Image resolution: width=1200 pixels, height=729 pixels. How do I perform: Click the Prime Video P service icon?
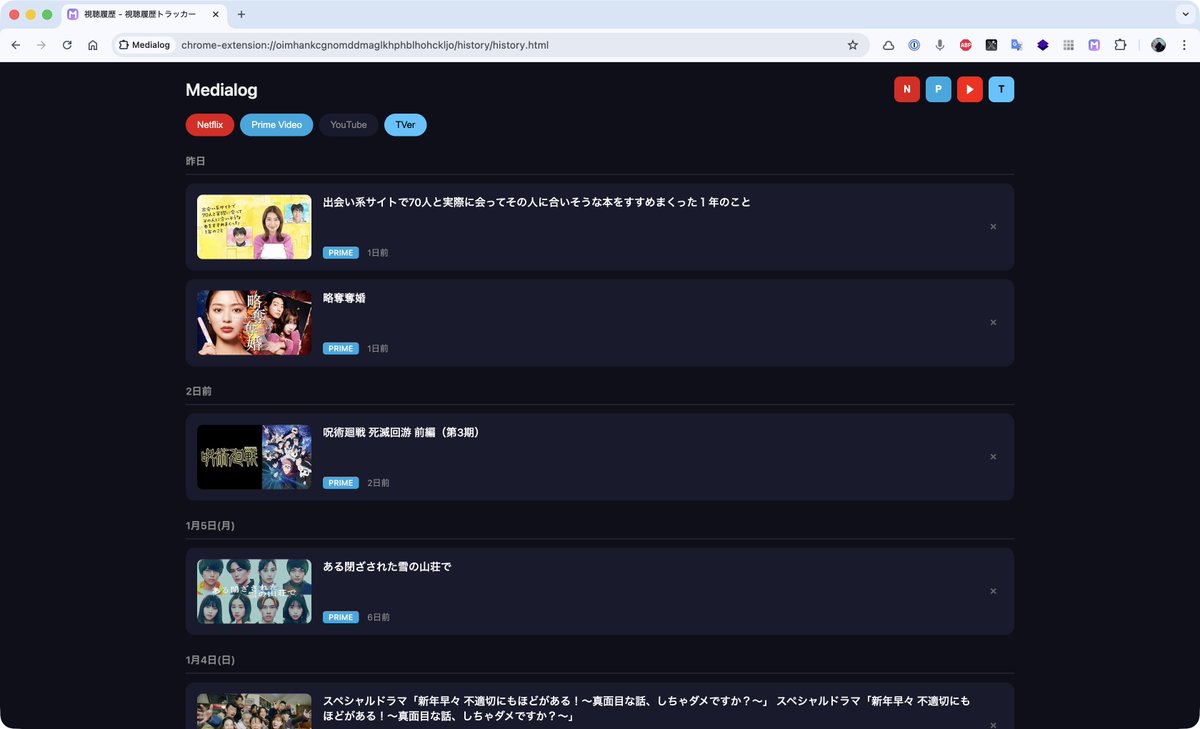[x=938, y=89]
